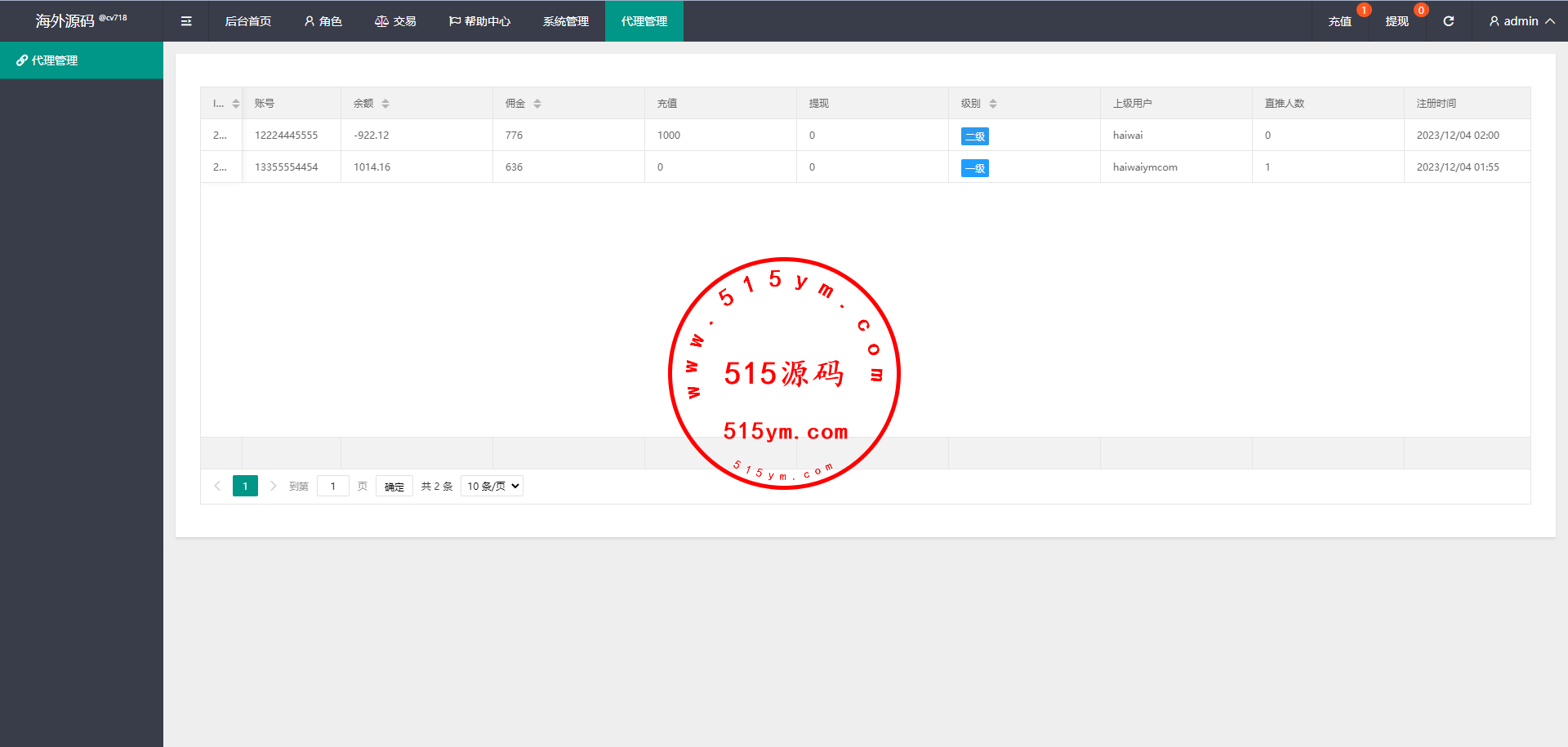
Task: Sort by the first ID column arrows
Action: (236, 104)
